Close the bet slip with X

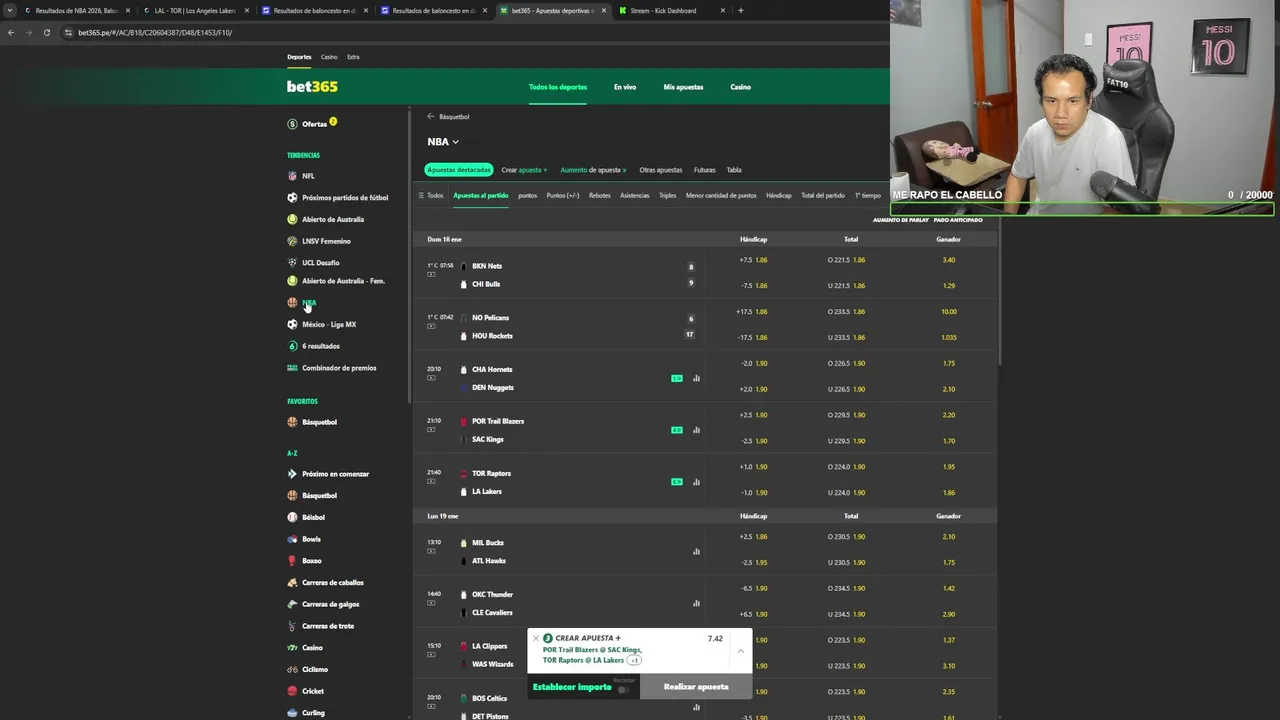pos(535,638)
